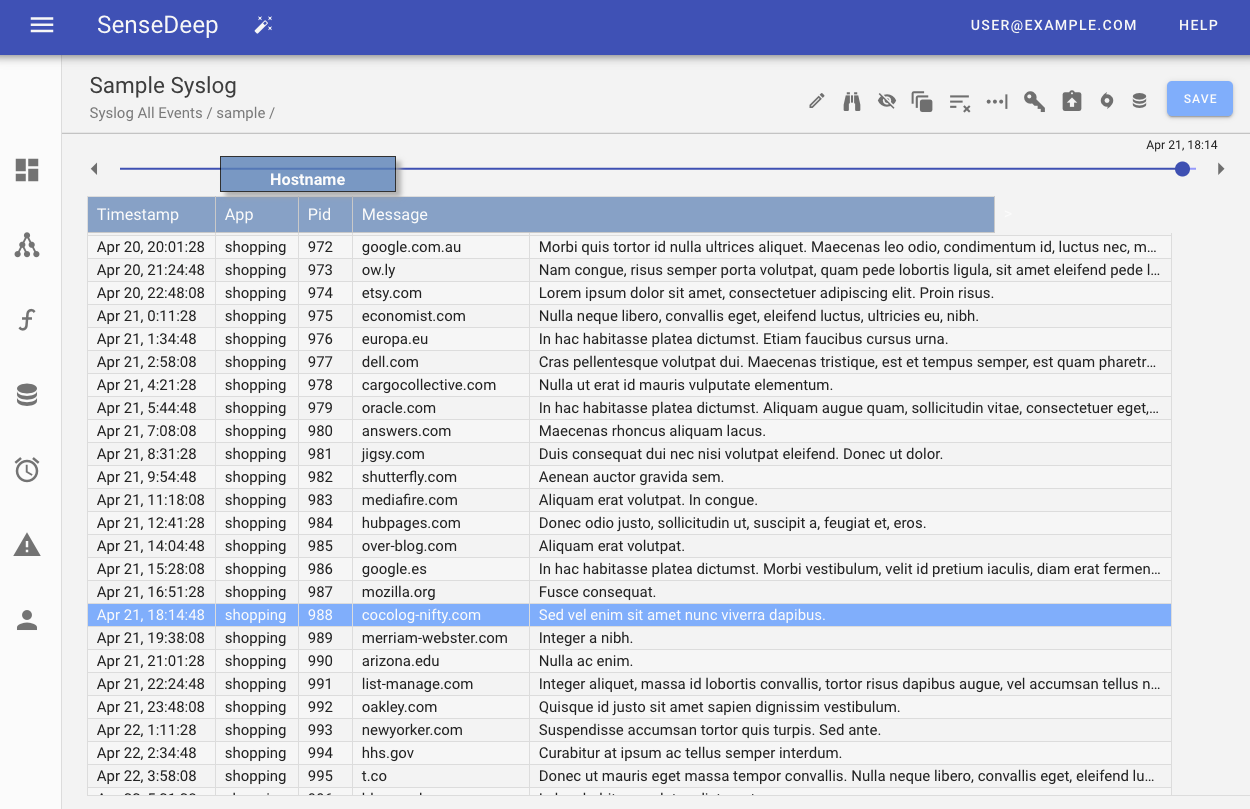Select the list-manage.com hostname cell
The width and height of the screenshot is (1250, 809).
click(x=441, y=684)
